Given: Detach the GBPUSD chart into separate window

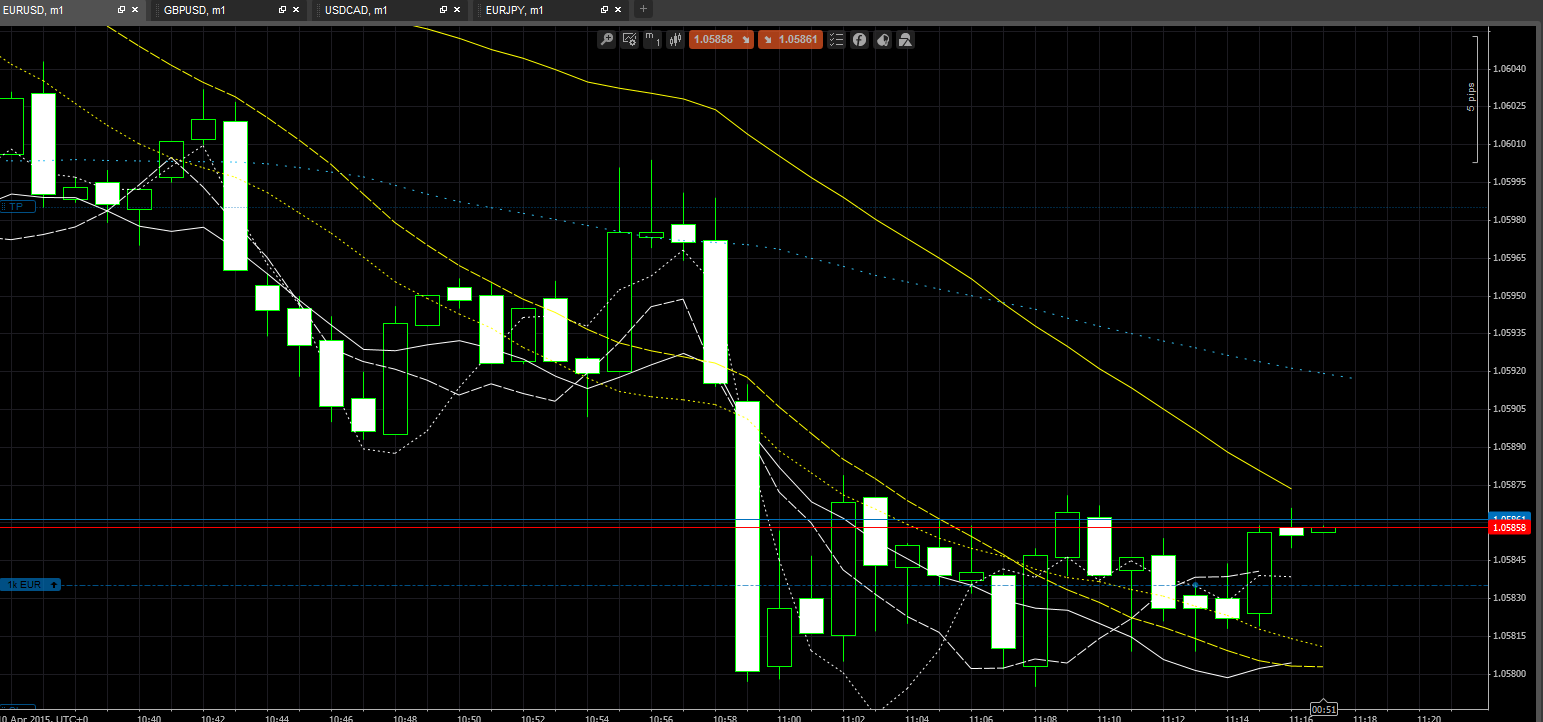Looking at the screenshot, I should 282,10.
